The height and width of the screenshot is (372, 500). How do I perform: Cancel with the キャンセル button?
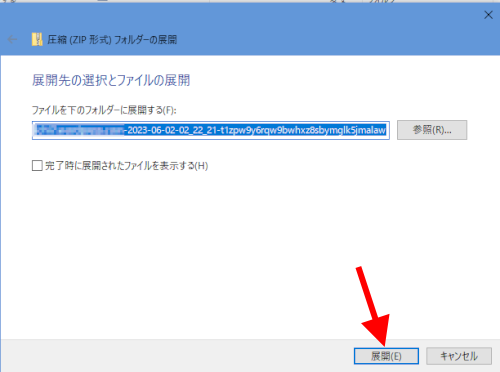click(459, 356)
